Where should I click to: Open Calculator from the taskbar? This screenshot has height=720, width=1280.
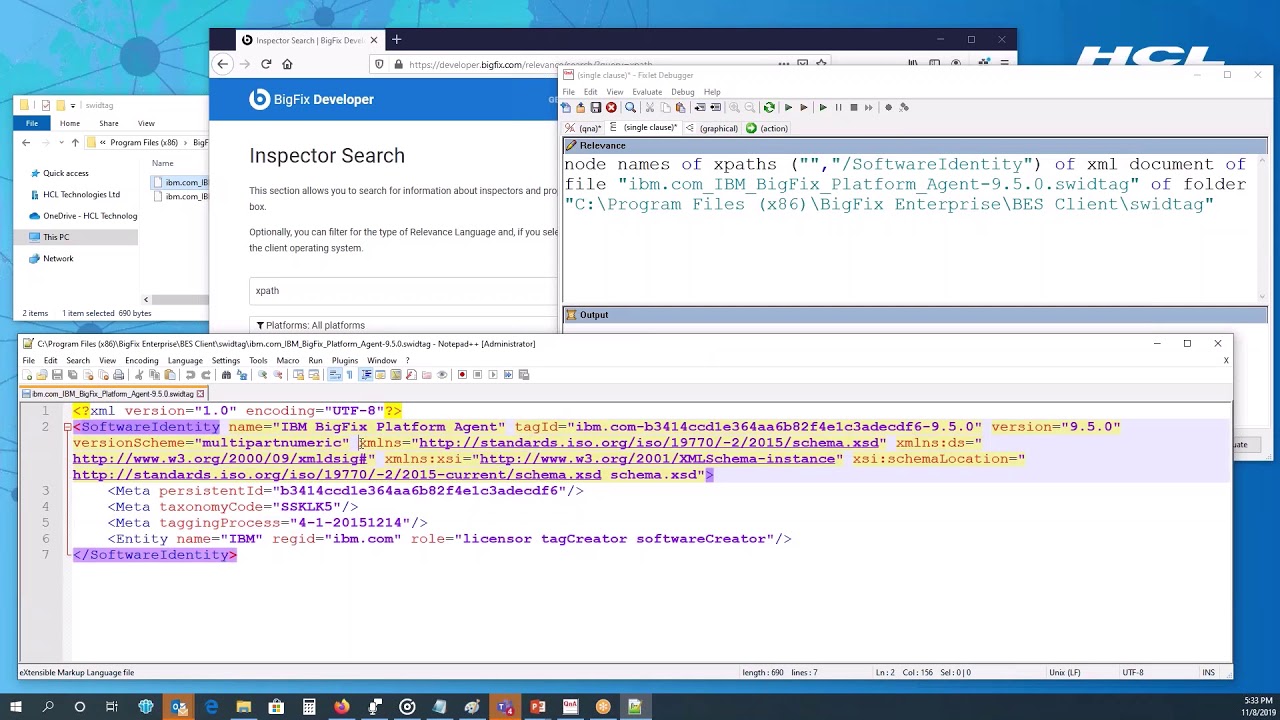309,707
